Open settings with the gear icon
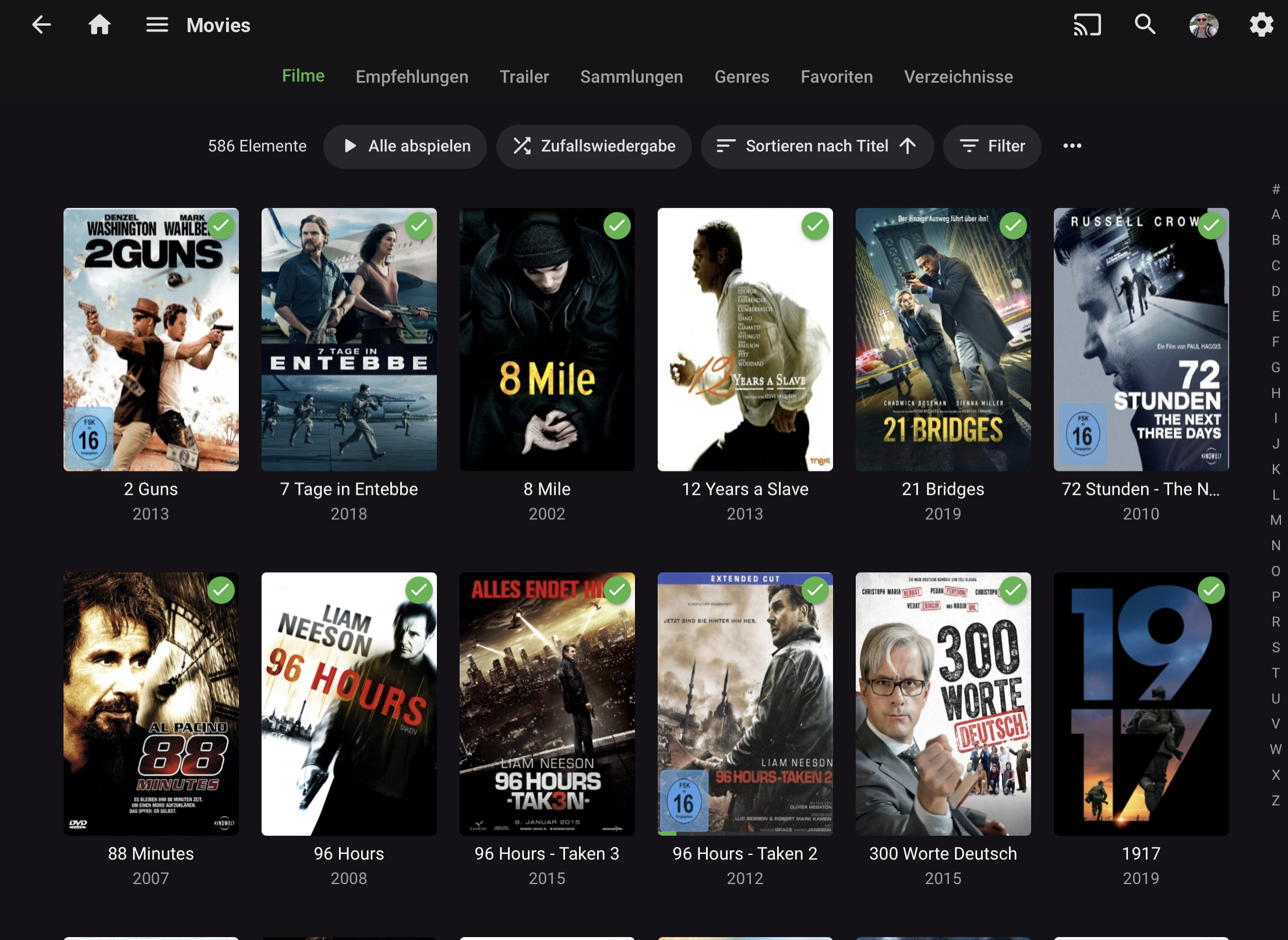Screen dimensions: 1288x940 tap(1261, 25)
